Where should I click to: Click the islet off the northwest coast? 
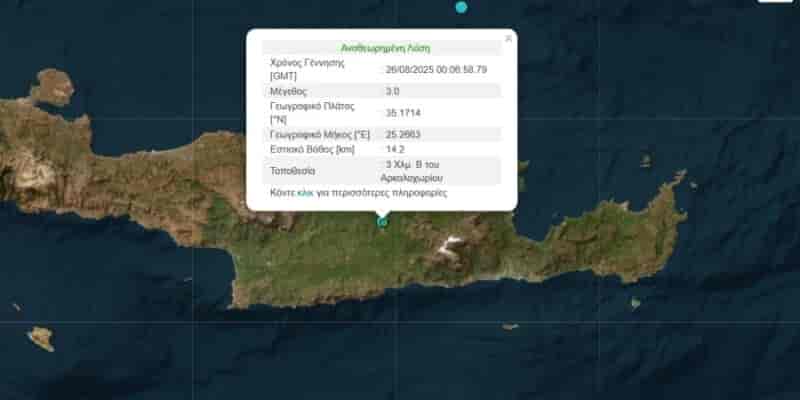click(x=53, y=87)
